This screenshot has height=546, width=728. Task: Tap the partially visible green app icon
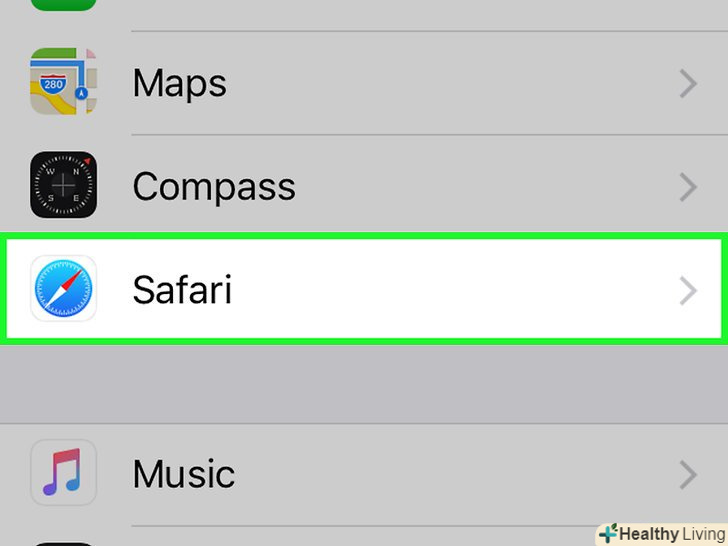click(x=63, y=5)
